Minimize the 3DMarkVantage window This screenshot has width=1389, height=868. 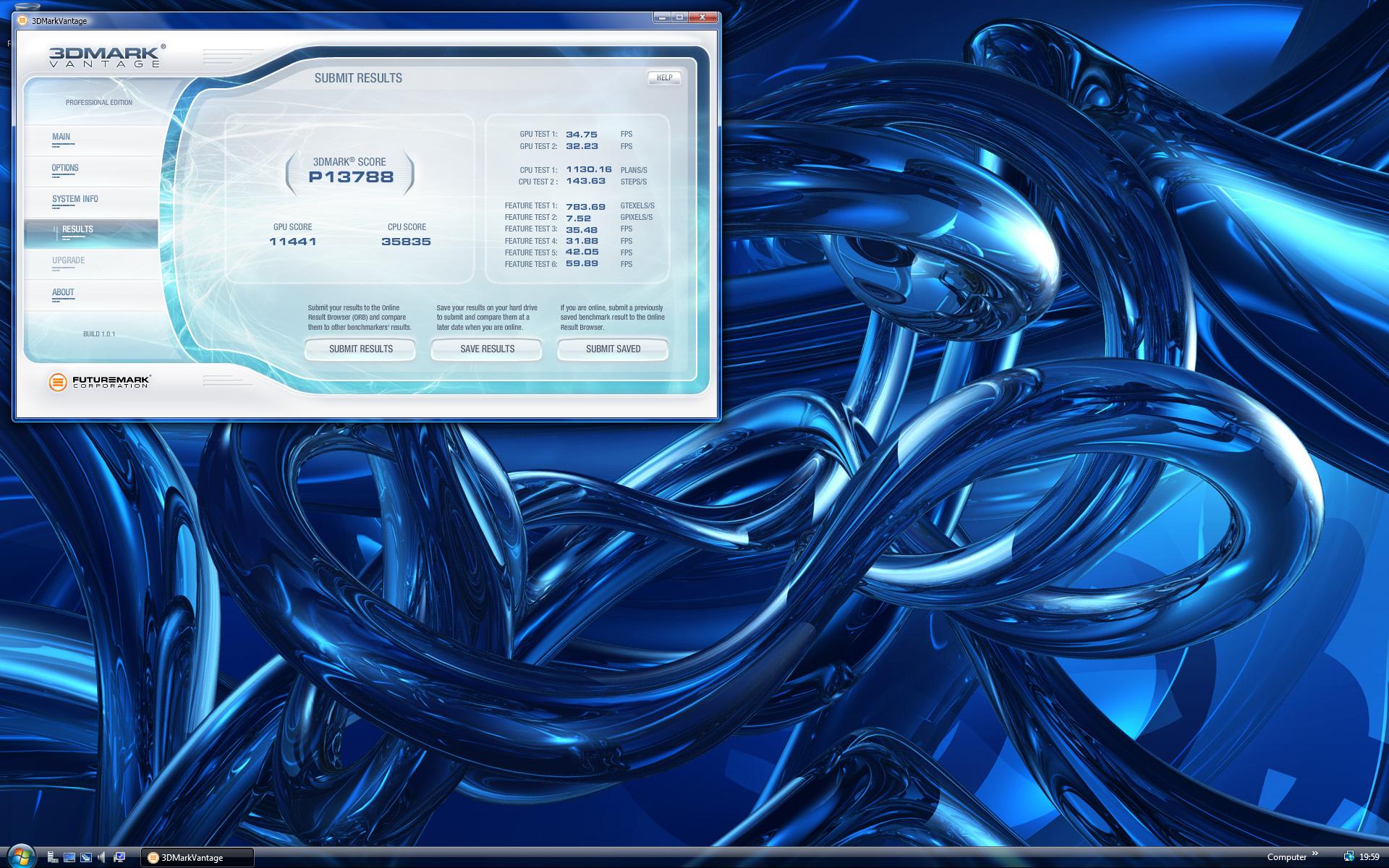(662, 17)
